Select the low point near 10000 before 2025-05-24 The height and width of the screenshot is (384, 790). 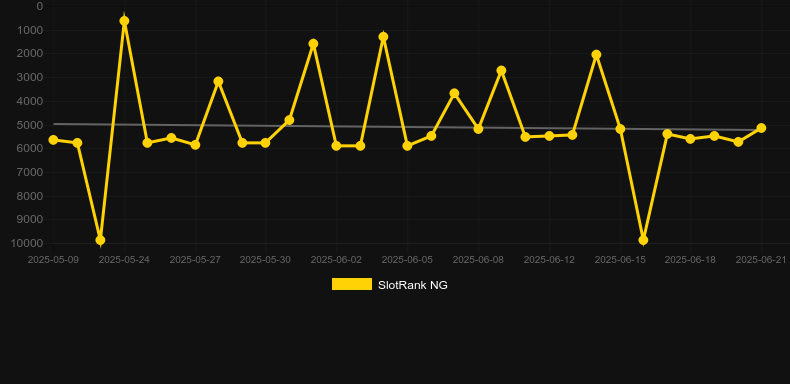[100, 240]
